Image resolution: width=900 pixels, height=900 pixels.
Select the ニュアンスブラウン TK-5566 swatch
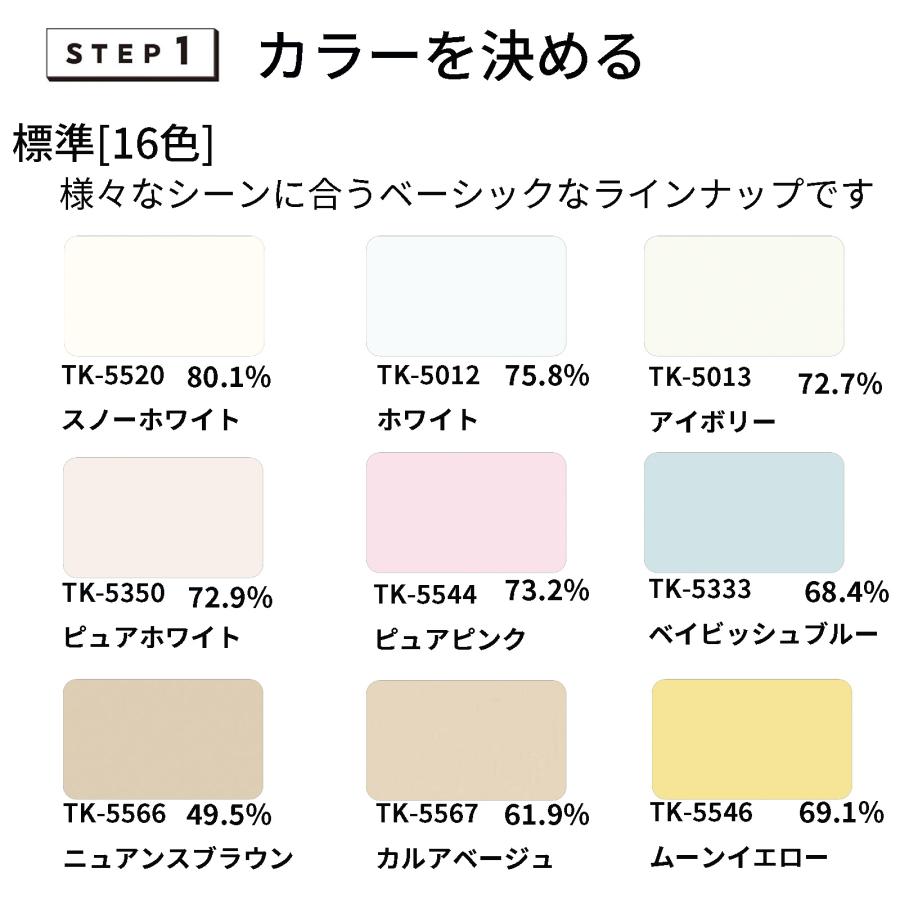coord(163,739)
